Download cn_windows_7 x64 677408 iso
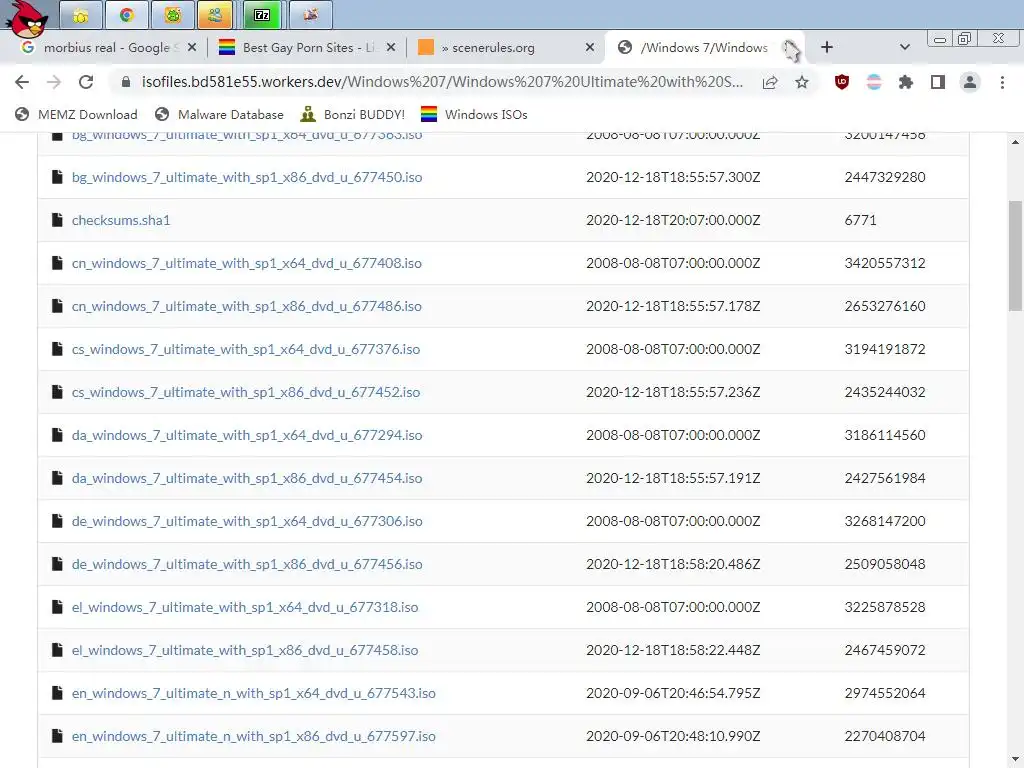 (247, 263)
